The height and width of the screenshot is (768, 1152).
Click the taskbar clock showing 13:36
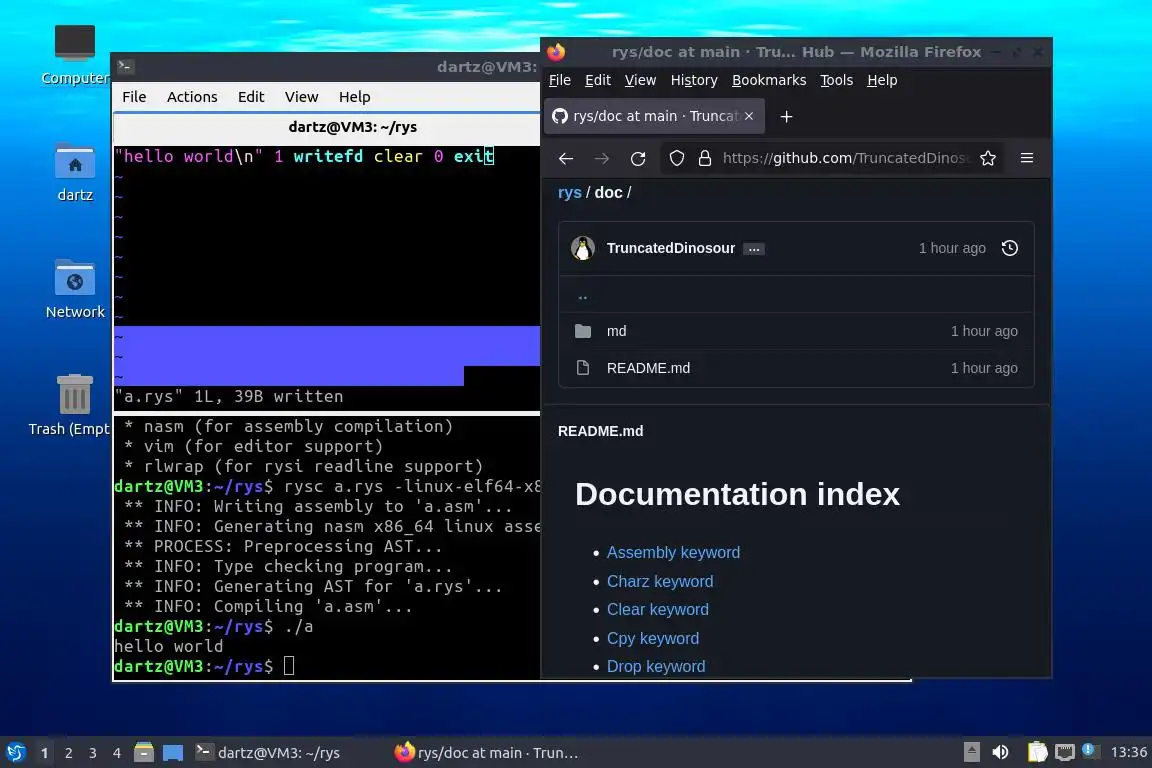(x=1128, y=753)
